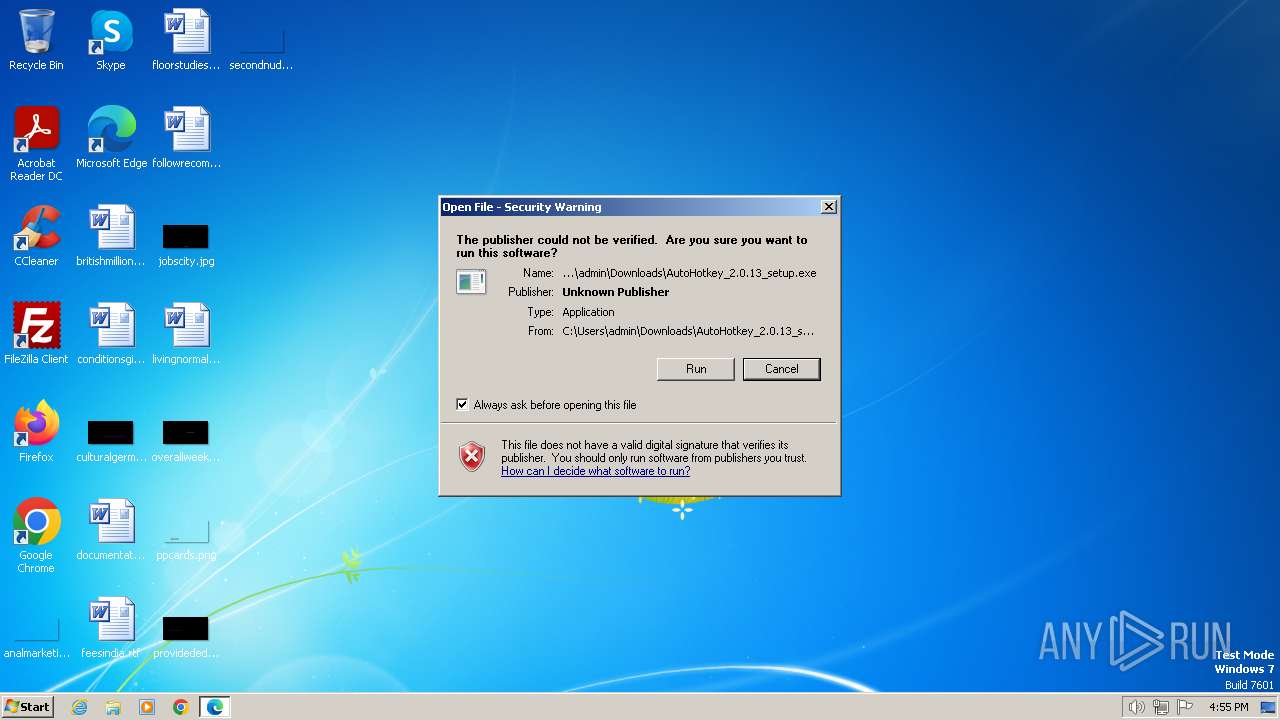
Task: Close the Open File Security Warning dialog
Action: [828, 207]
